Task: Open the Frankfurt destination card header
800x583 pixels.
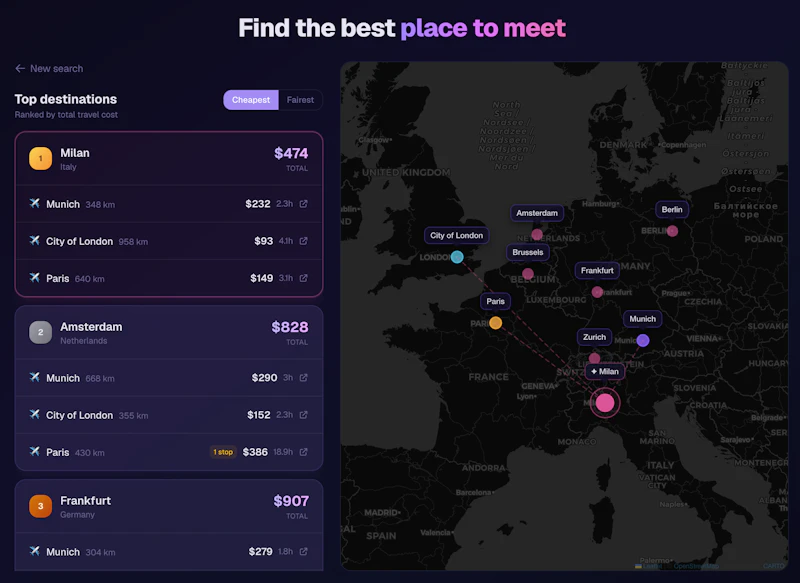Action: [169, 506]
